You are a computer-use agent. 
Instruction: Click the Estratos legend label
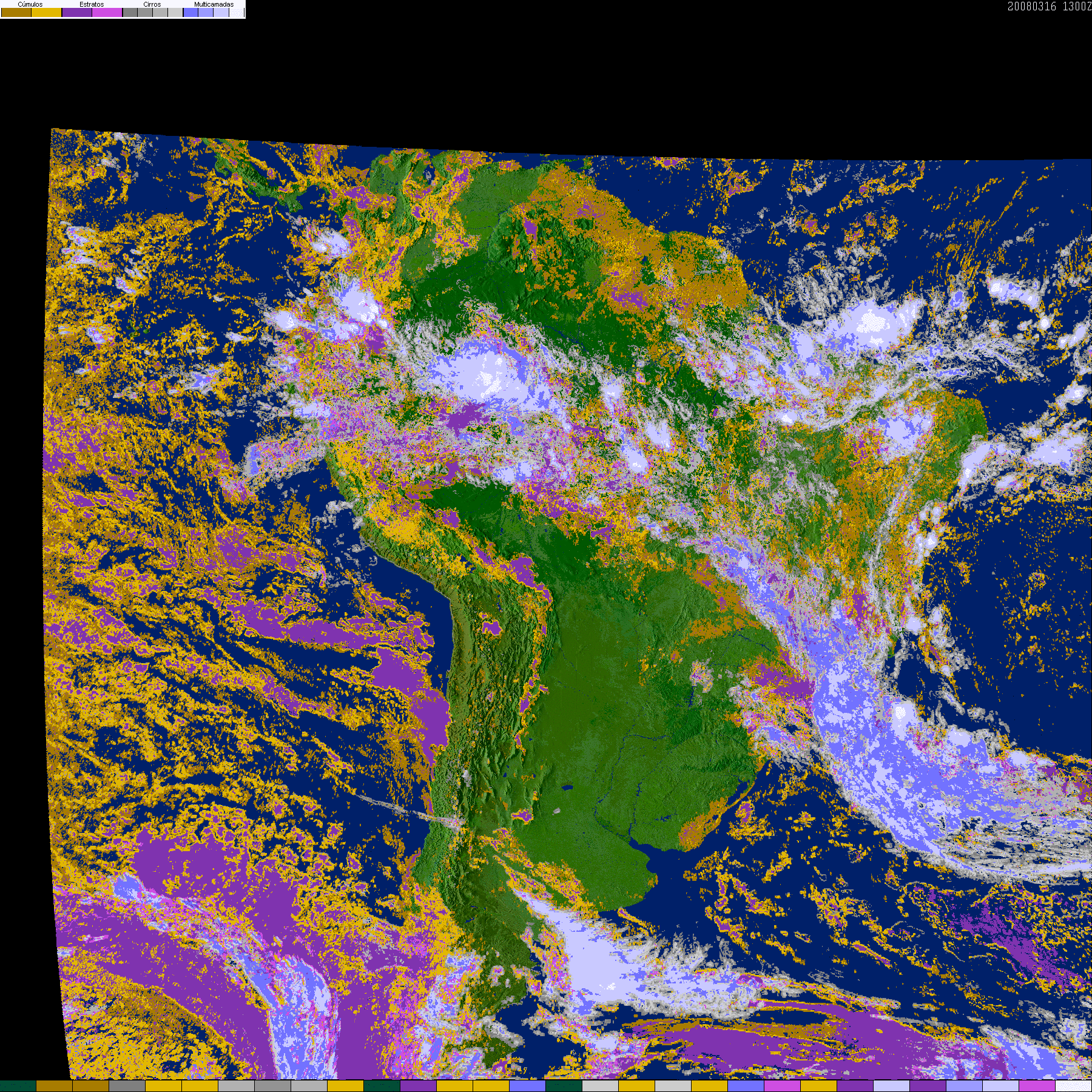click(92, 4)
